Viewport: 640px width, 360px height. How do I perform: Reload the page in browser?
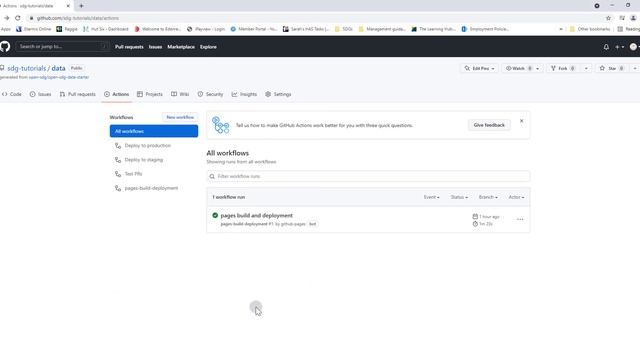click(x=18, y=18)
